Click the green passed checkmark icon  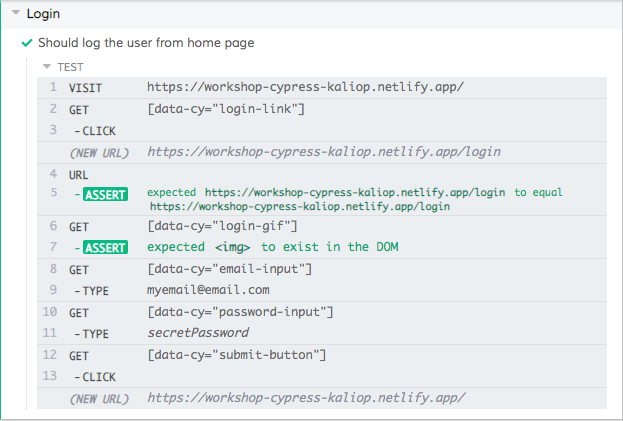(x=27, y=44)
